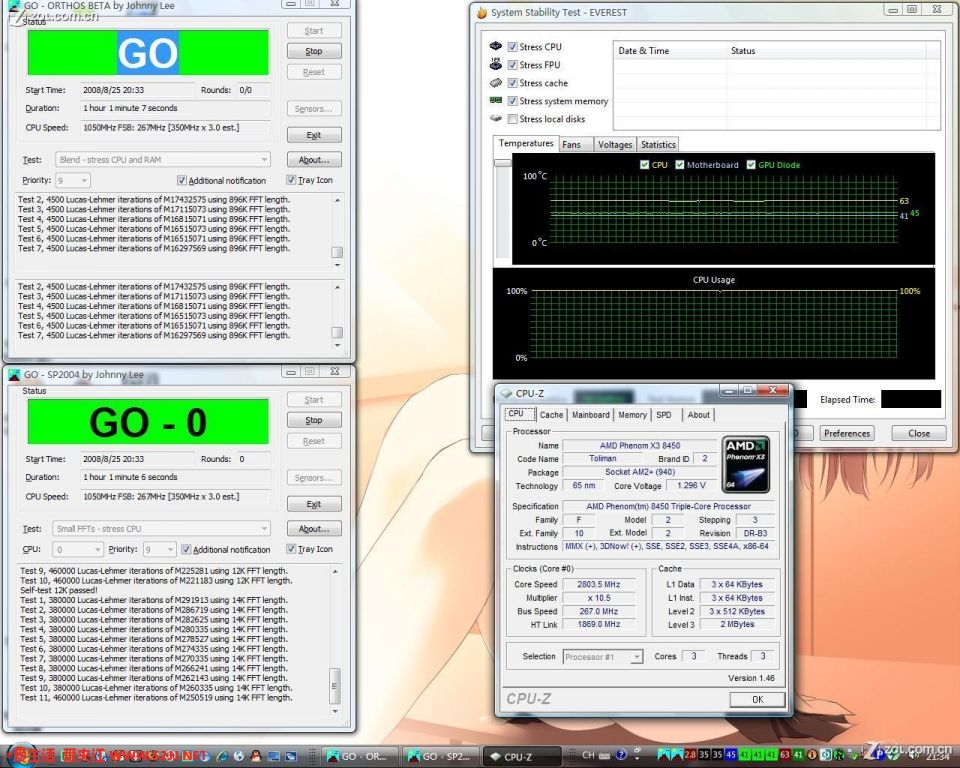Click Close in the EVEREST window
Viewport: 960px width, 768px height.
[919, 433]
